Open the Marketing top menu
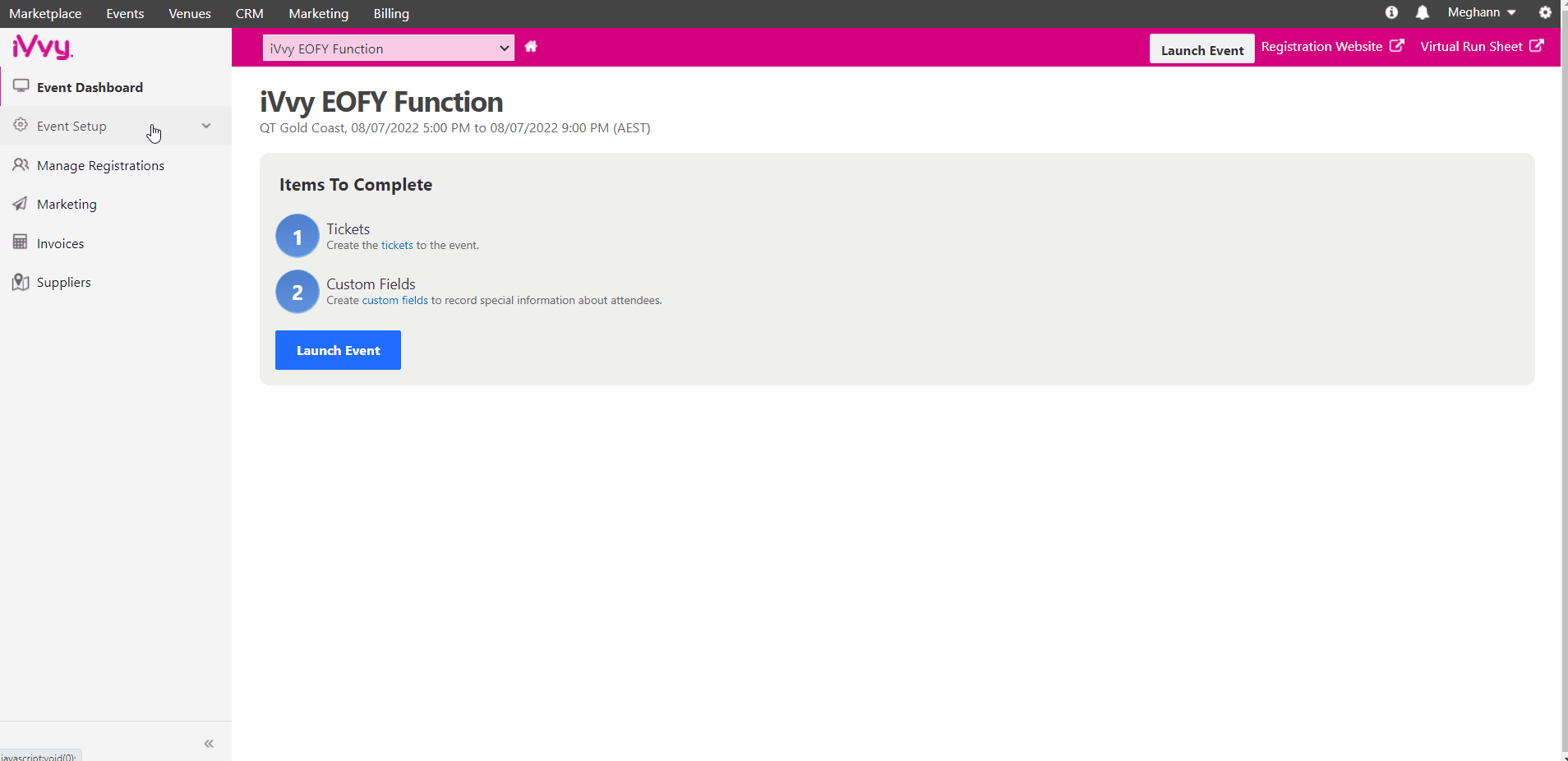Image resolution: width=1568 pixels, height=761 pixels. [x=319, y=13]
